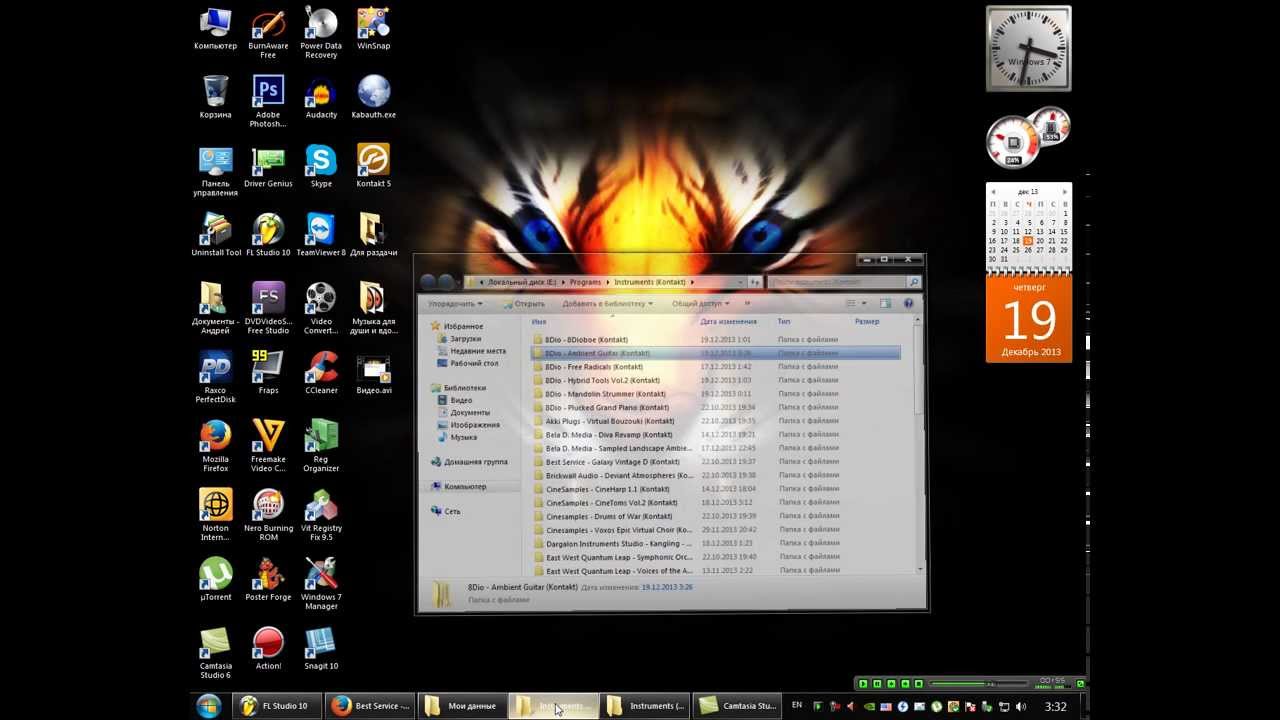Viewport: 1280px width, 720px height.
Task: Launch Driver Genius from the desktop
Action: pos(268,166)
